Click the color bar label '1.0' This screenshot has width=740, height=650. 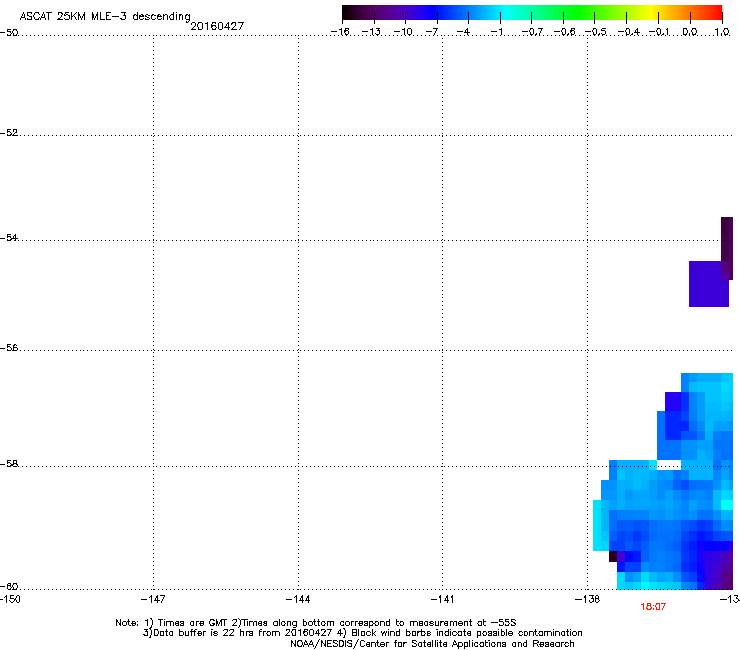[x=722, y=32]
